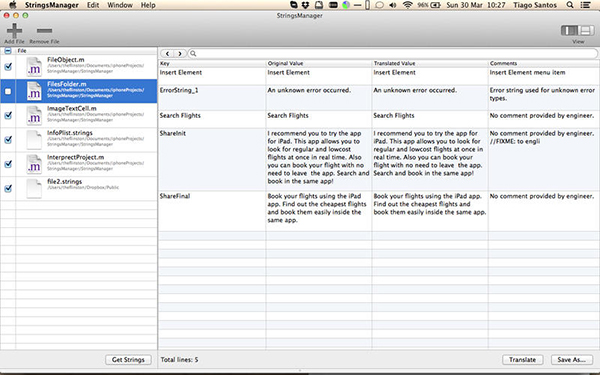Select the InfoPlist.strings file name

tap(70, 133)
